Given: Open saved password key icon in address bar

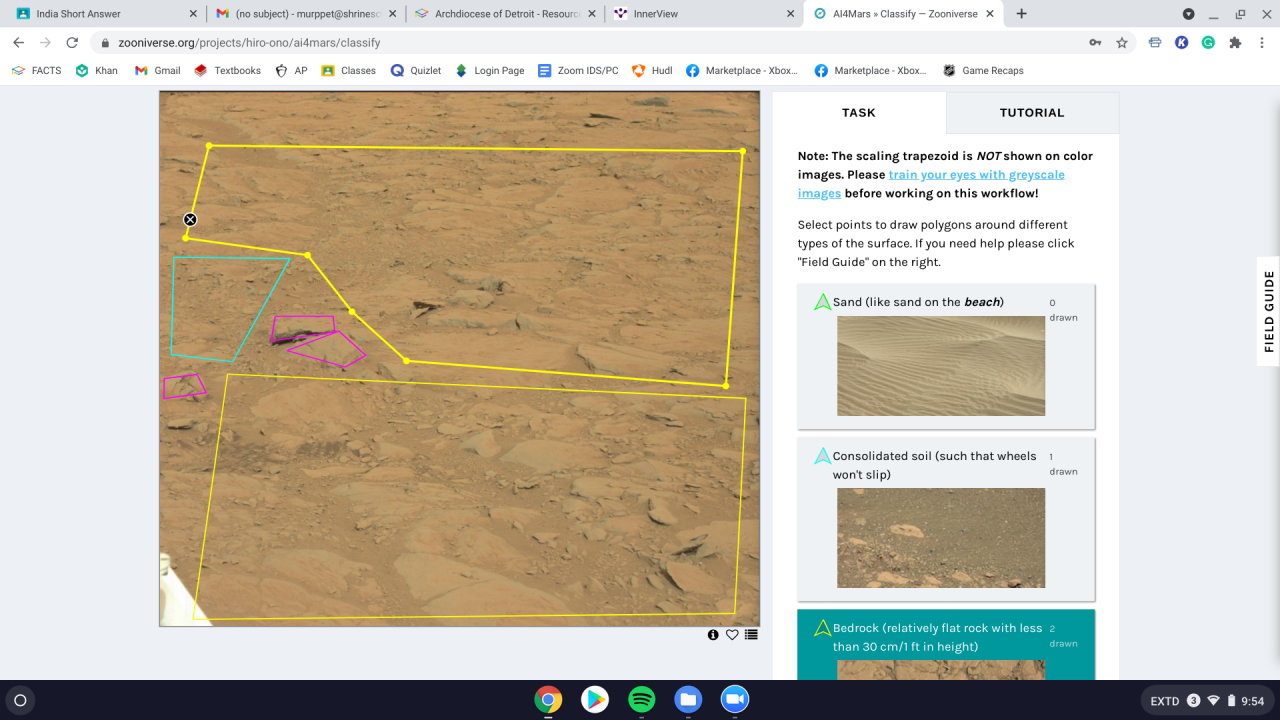Looking at the screenshot, I should pyautogui.click(x=1097, y=43).
